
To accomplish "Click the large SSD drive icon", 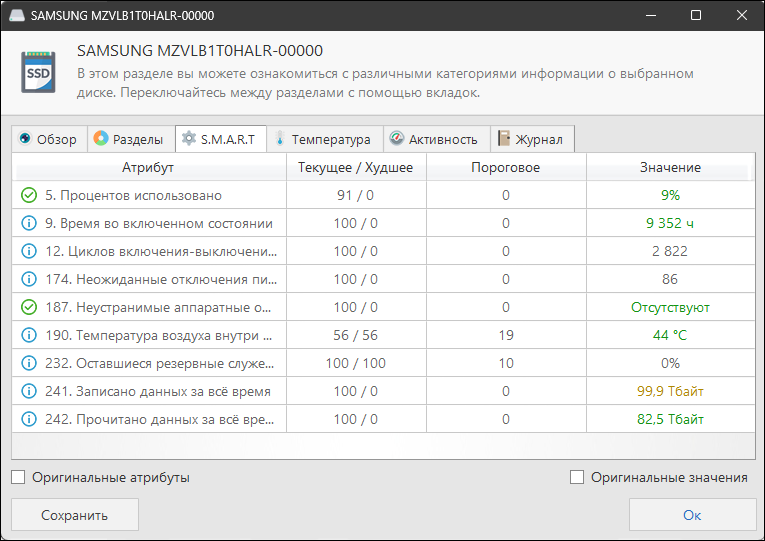I will coord(39,72).
